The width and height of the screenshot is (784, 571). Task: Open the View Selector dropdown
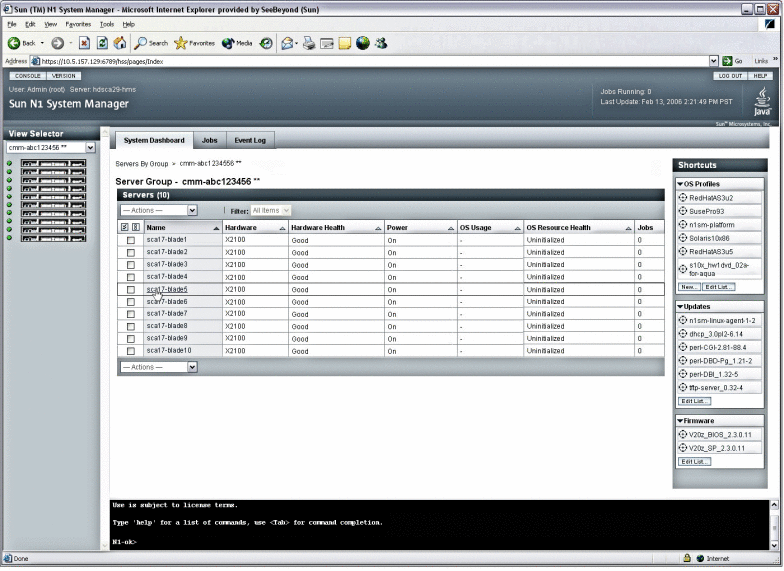click(x=50, y=148)
